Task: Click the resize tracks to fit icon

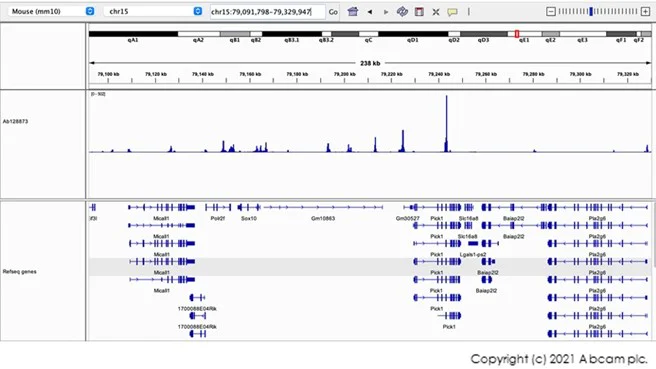Action: pyautogui.click(x=436, y=12)
